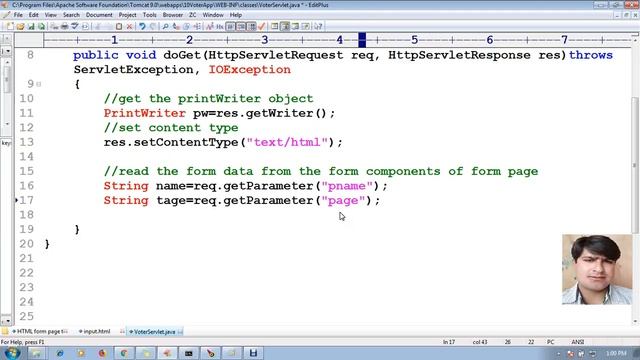Click the presenter webcam thumbnail

click(x=597, y=269)
